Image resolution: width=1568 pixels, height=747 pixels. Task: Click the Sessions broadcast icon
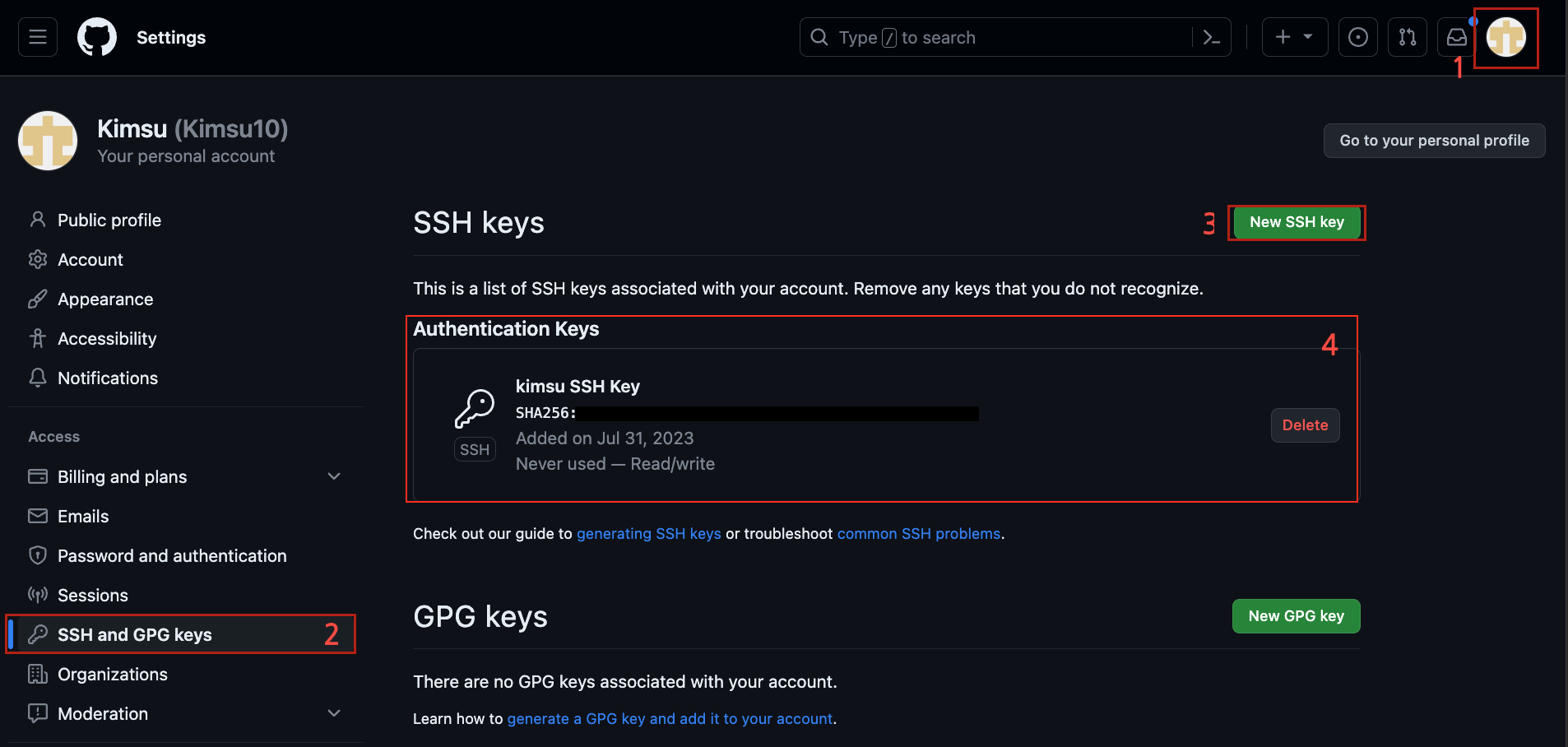pyautogui.click(x=38, y=595)
